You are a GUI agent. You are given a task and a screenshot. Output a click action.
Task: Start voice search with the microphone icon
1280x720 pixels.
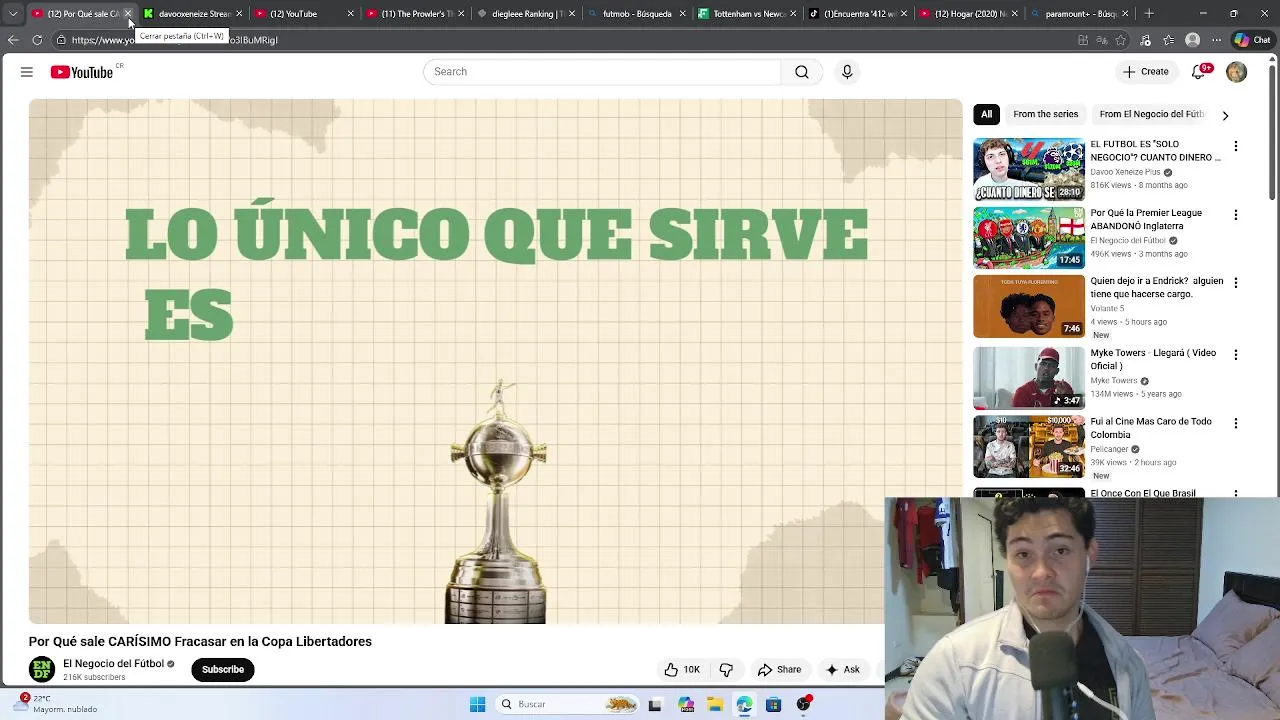pyautogui.click(x=847, y=72)
